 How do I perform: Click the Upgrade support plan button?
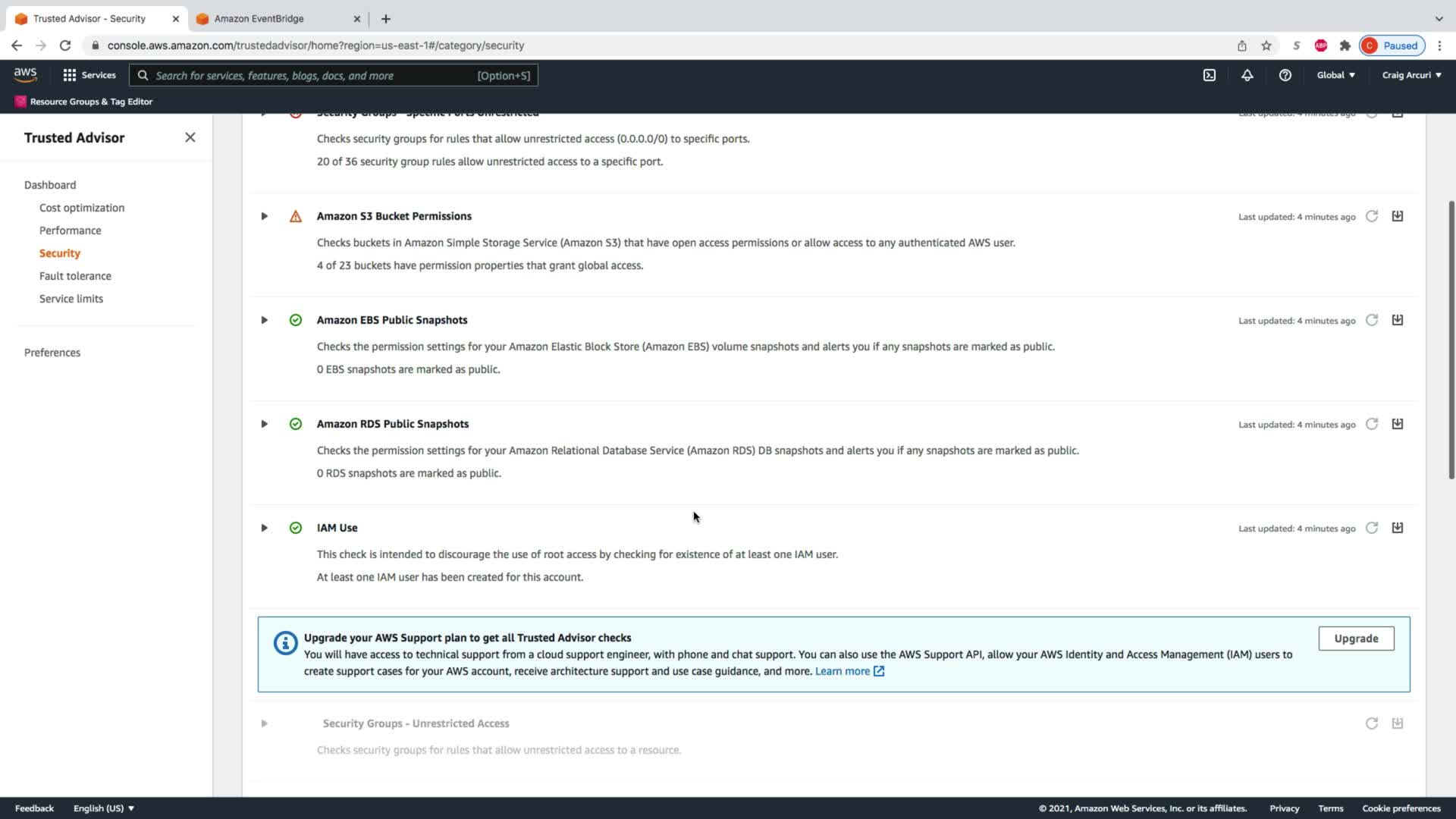pyautogui.click(x=1355, y=639)
